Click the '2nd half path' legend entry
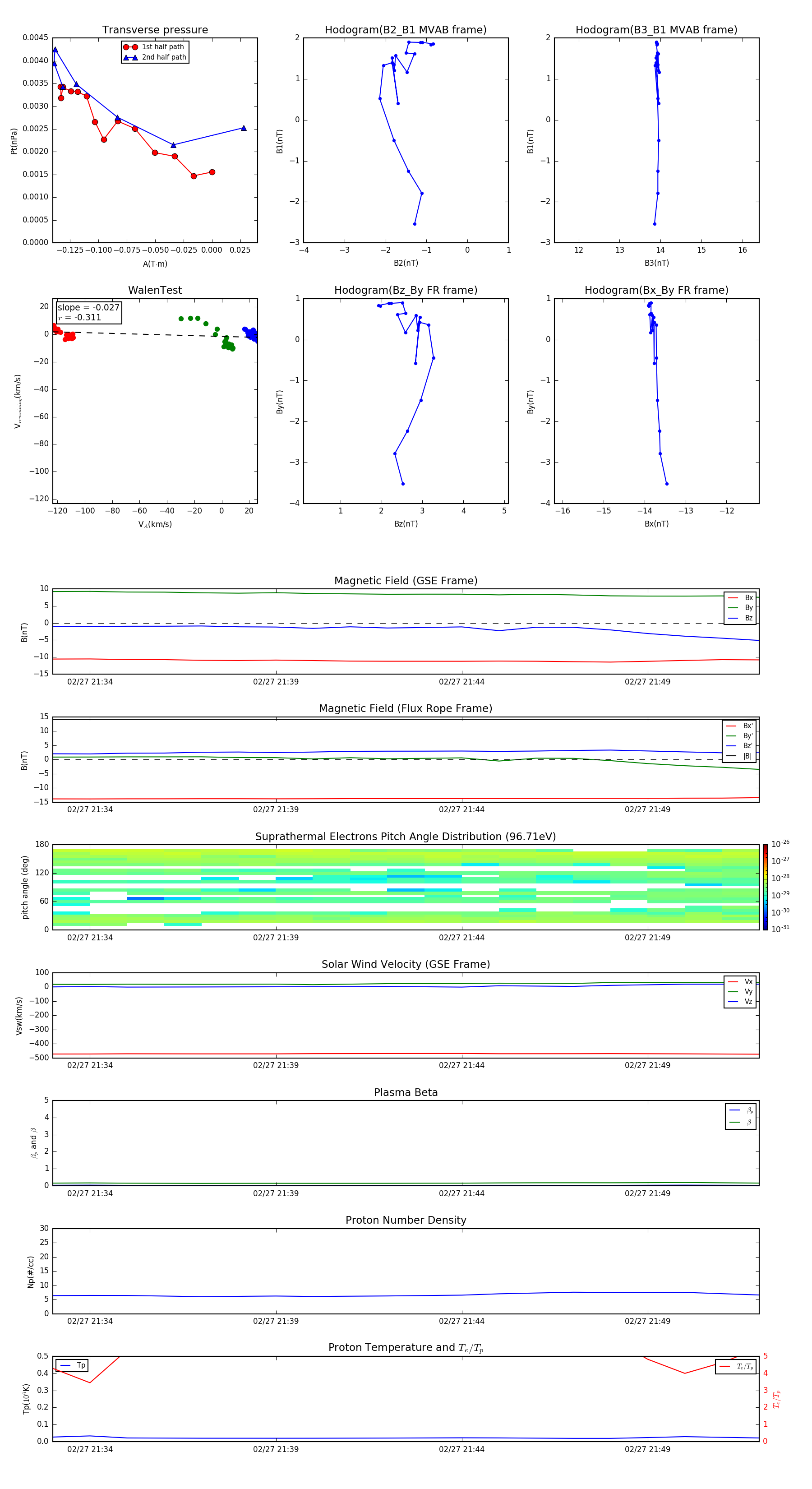812x1489 pixels. click(x=154, y=57)
